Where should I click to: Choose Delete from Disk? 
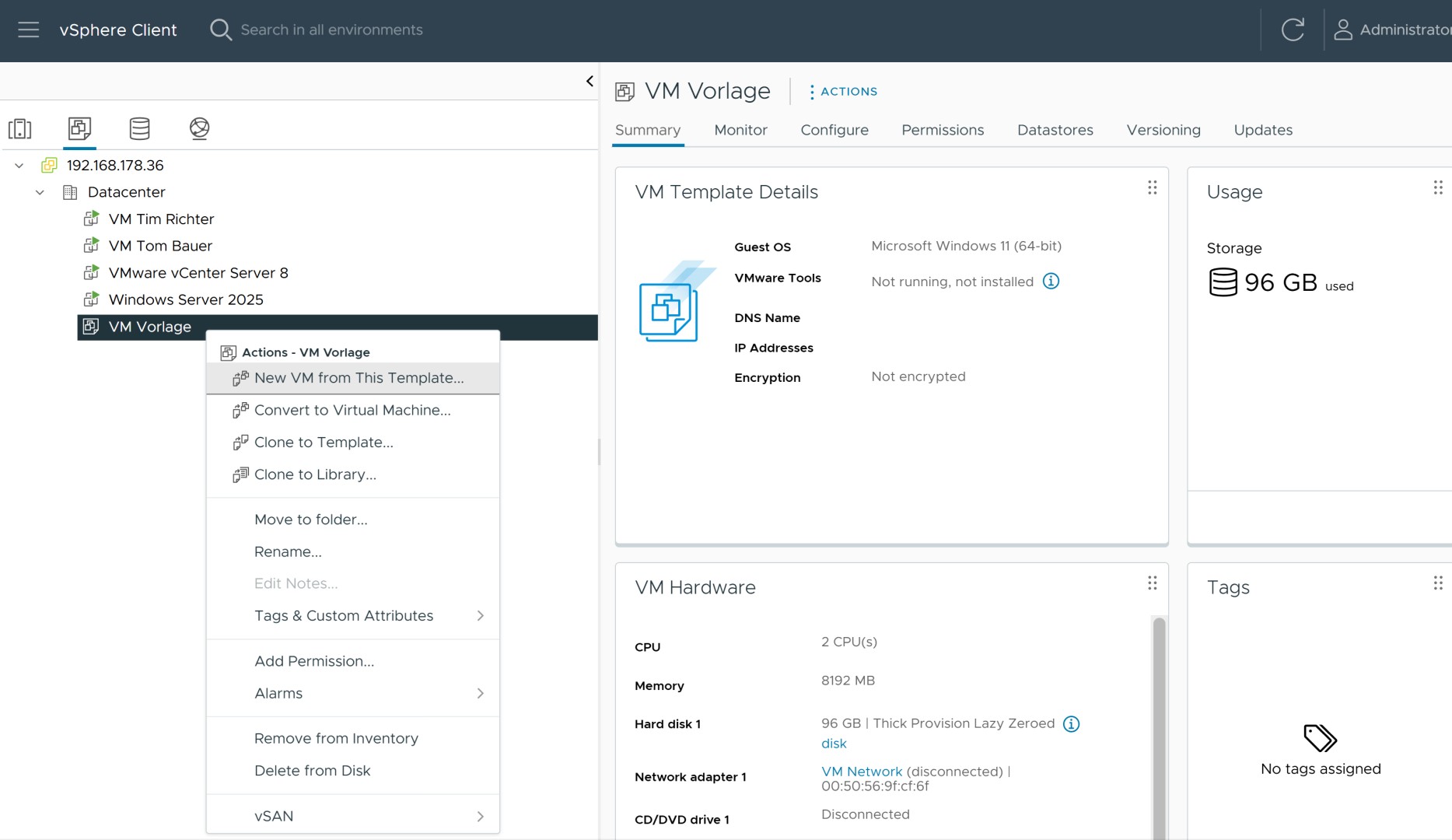click(353, 770)
